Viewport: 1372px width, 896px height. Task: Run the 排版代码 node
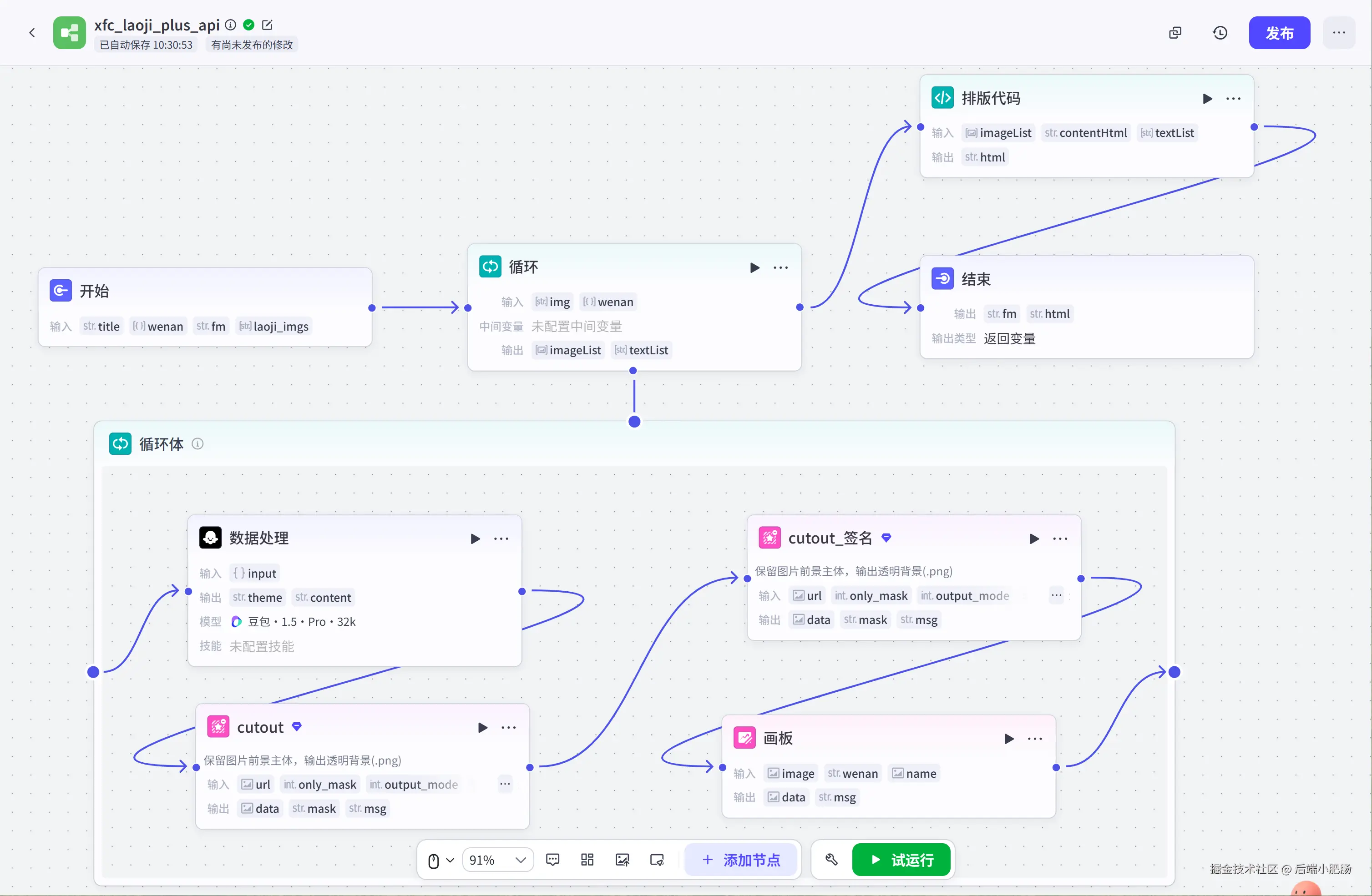click(1207, 99)
